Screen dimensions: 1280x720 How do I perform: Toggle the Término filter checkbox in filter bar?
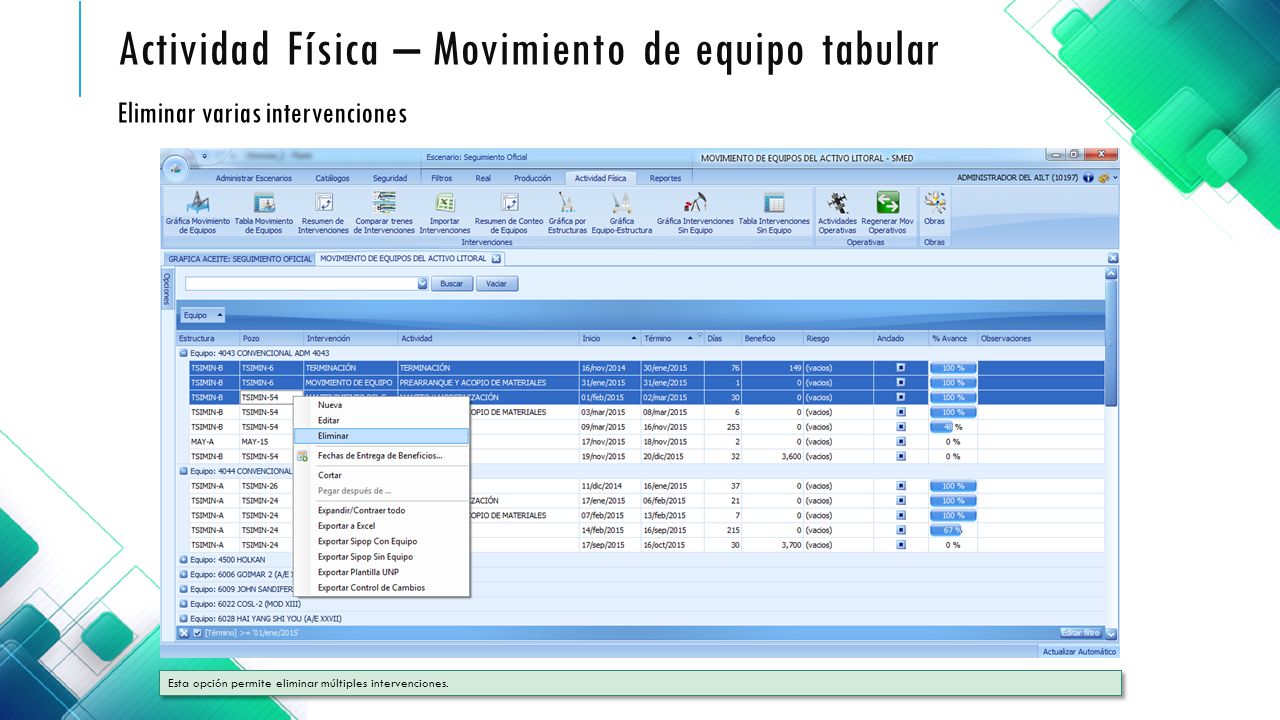(x=197, y=633)
